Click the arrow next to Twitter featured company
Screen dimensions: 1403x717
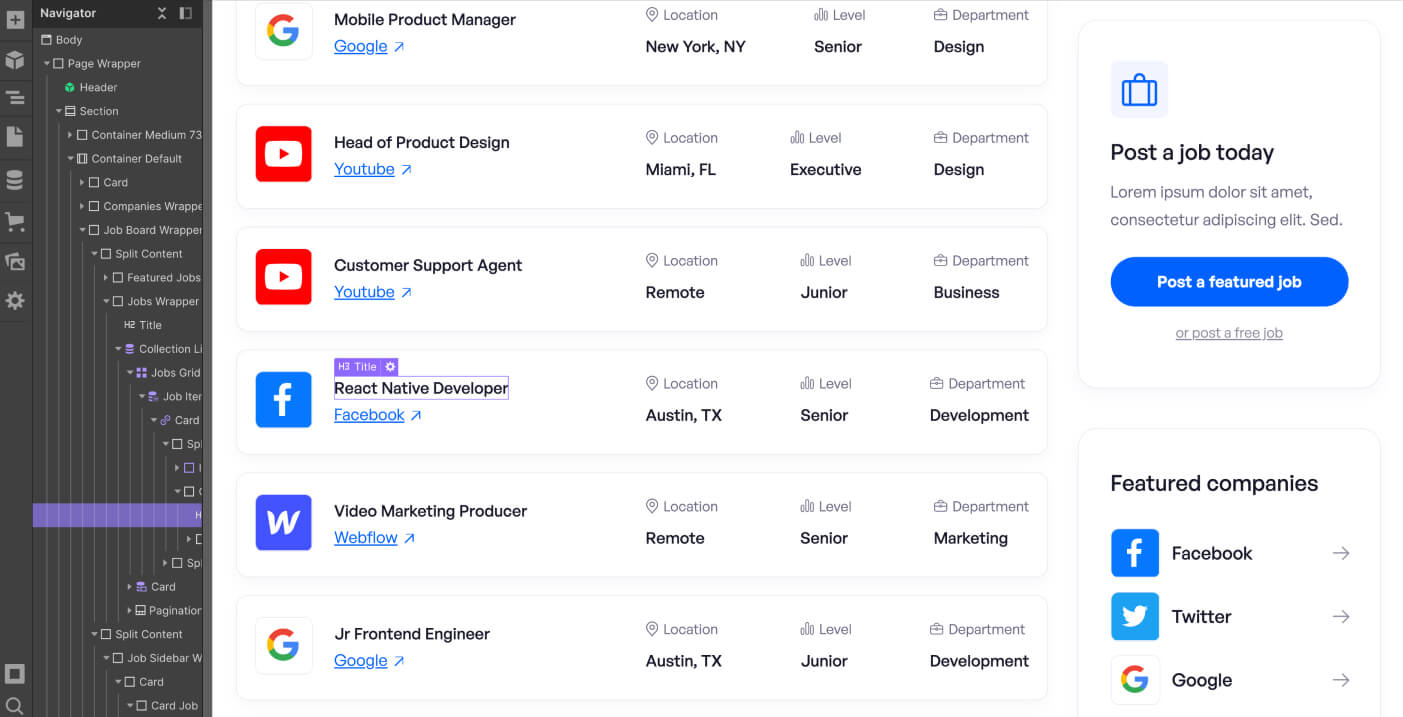click(1340, 617)
